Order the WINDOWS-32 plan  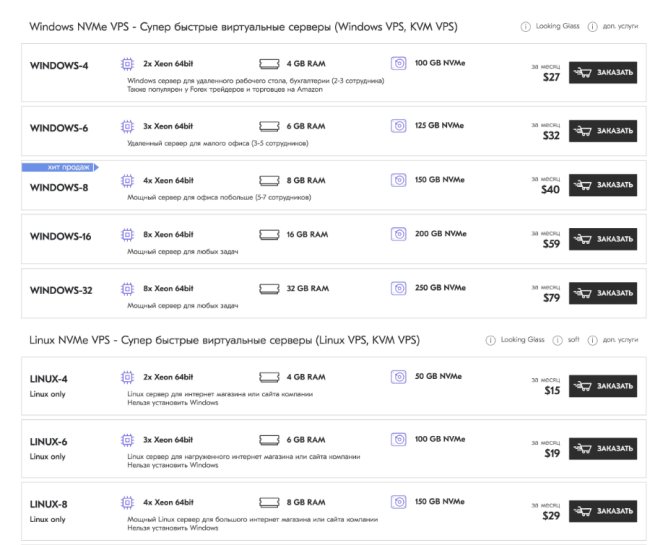[x=603, y=293]
